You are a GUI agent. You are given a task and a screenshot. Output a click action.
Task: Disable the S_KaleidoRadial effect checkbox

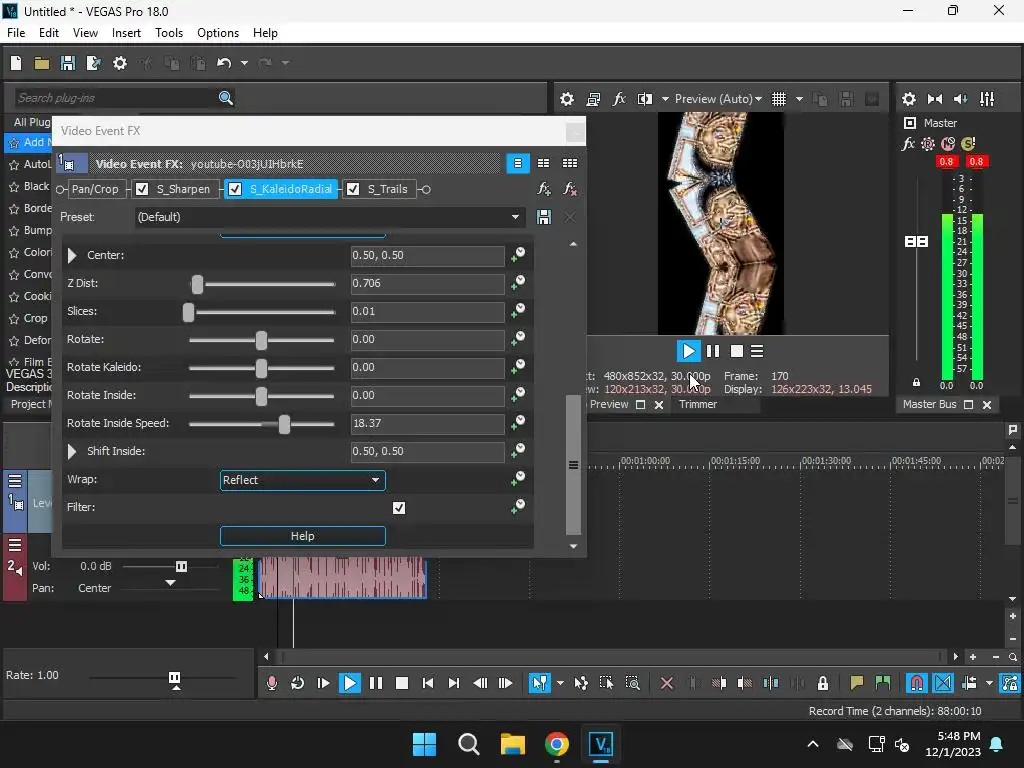[x=235, y=189]
